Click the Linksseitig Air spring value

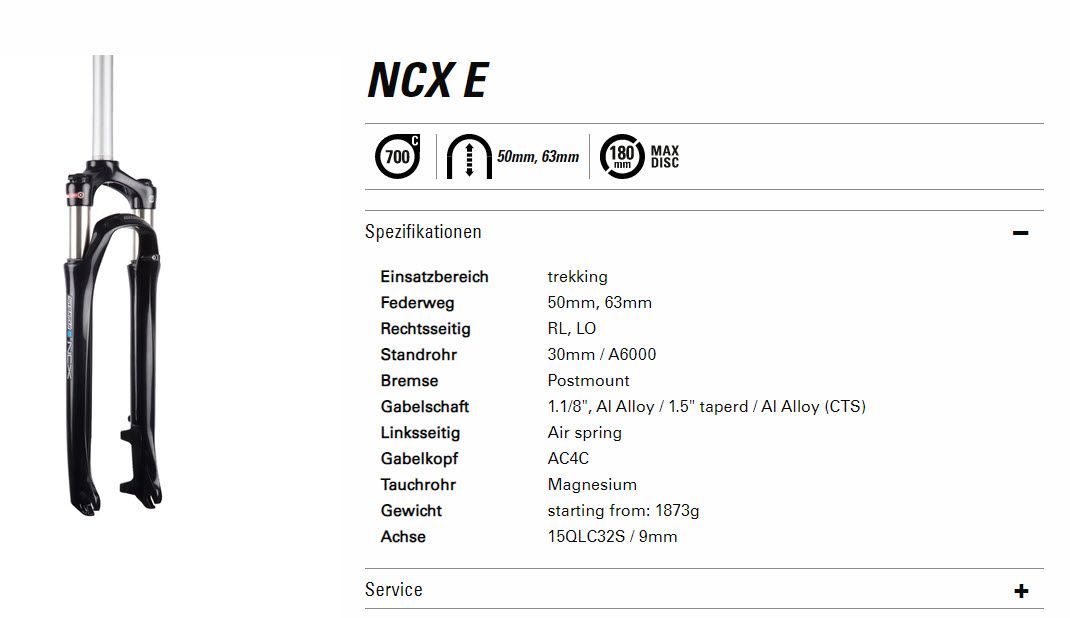584,433
